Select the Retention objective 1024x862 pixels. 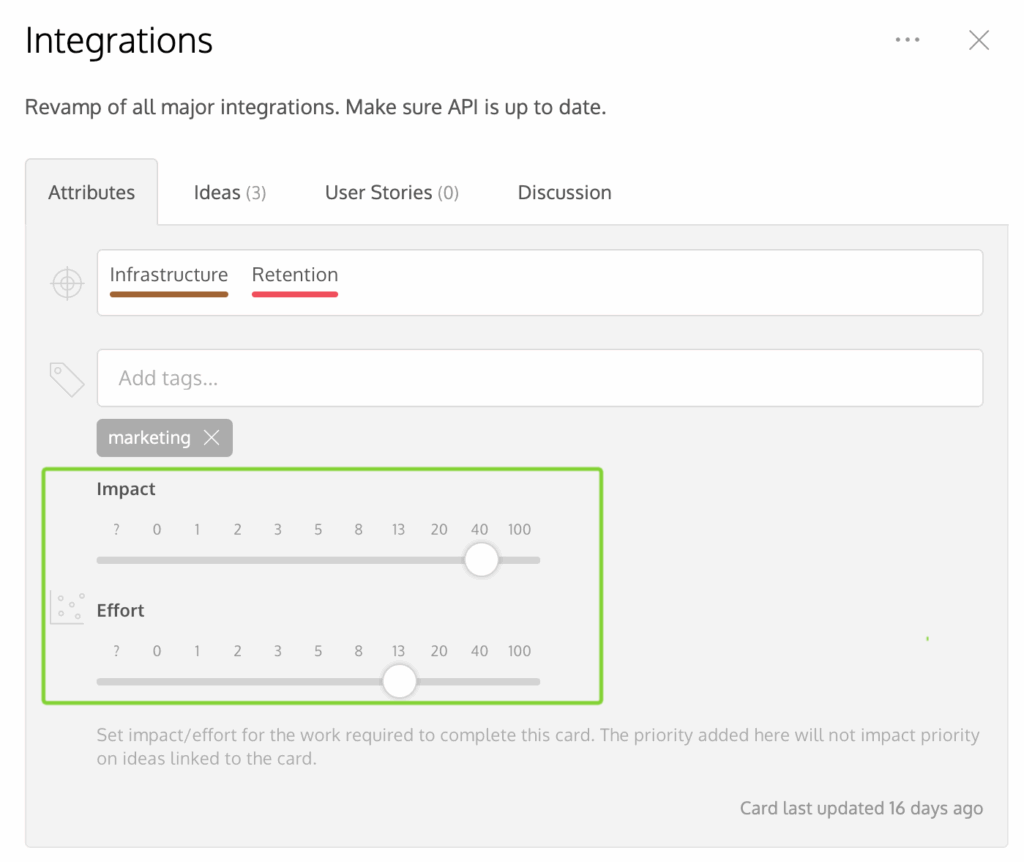(x=295, y=281)
